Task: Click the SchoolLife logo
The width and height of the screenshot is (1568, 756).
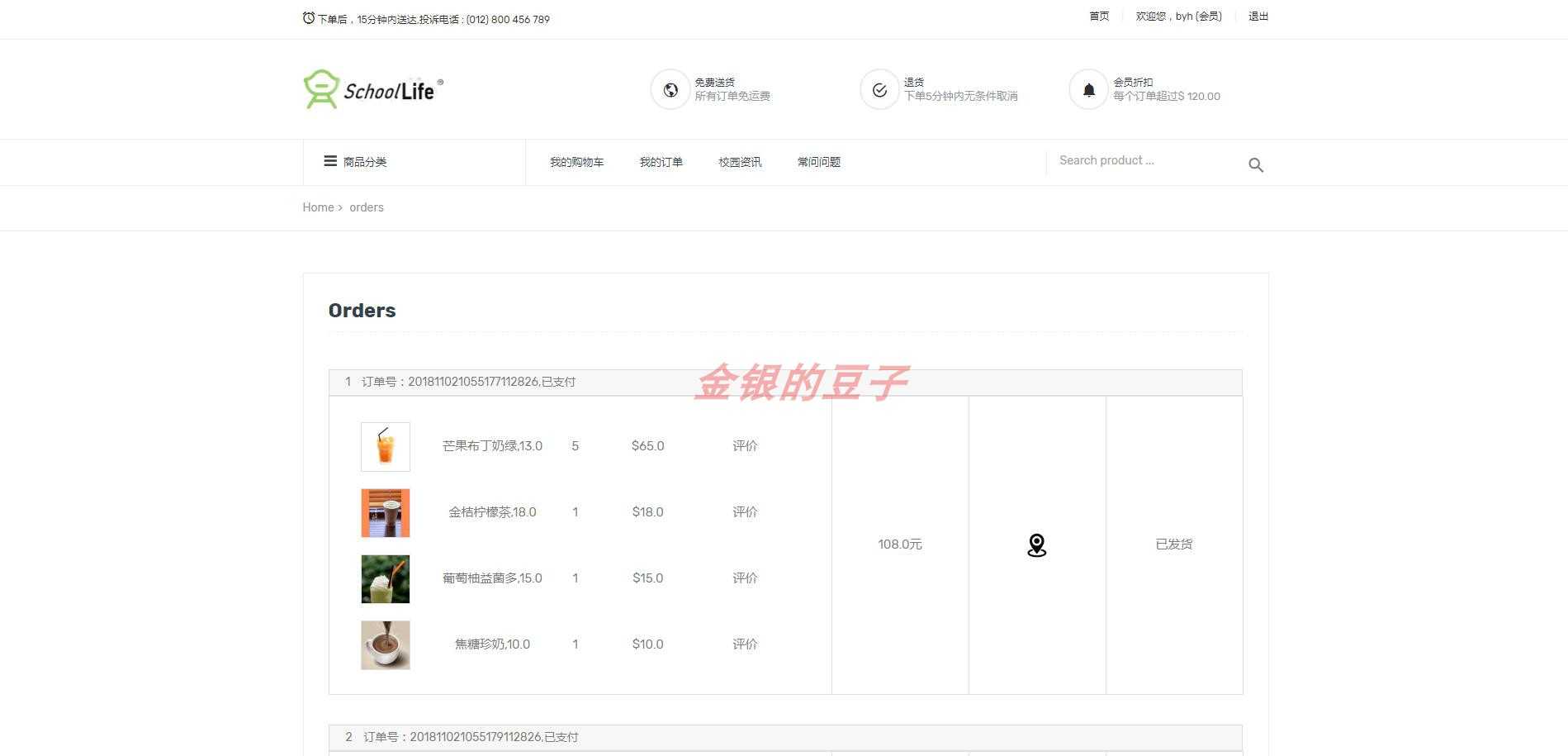Action: [373, 89]
